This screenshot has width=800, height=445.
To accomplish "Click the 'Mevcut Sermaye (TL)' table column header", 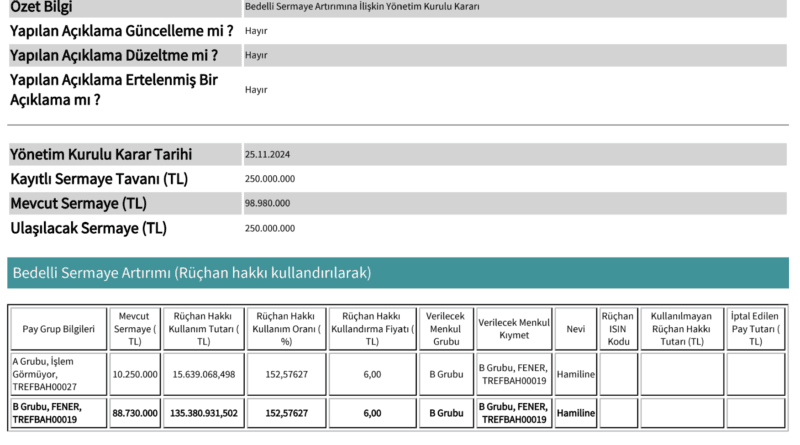I will pos(135,329).
